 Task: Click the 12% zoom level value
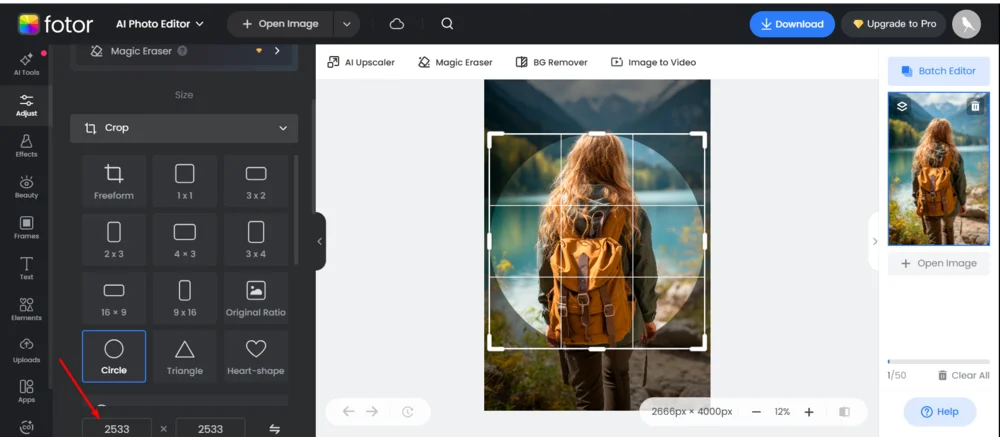pyautogui.click(x=783, y=411)
